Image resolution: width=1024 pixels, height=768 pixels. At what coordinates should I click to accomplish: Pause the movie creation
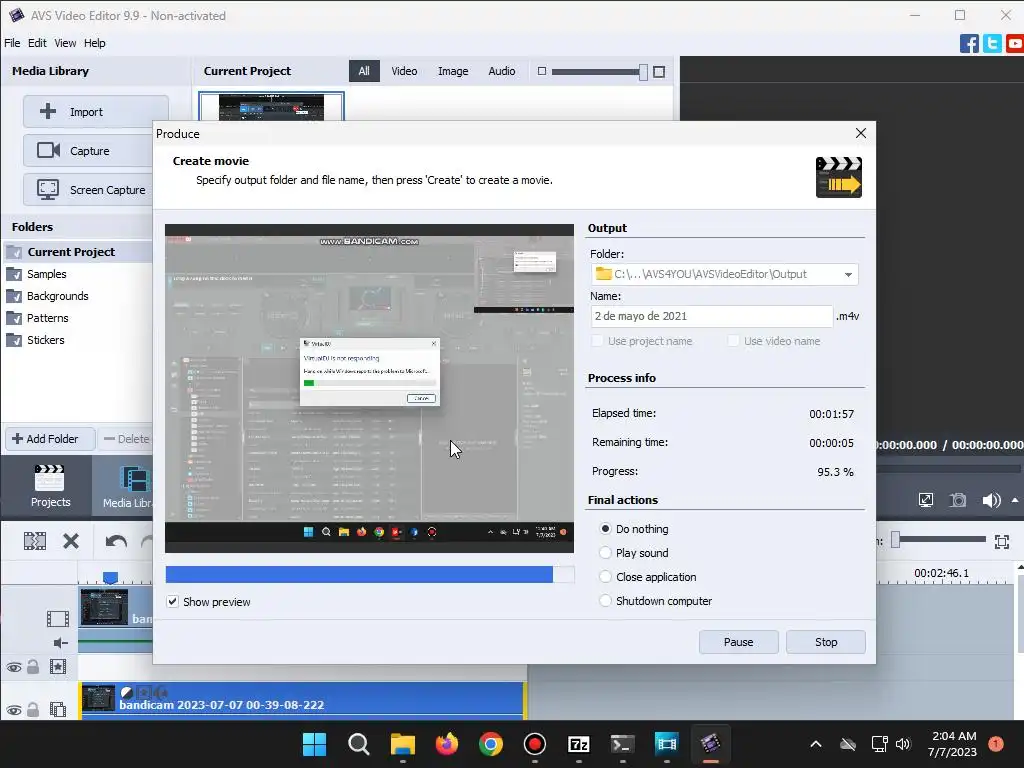click(739, 642)
